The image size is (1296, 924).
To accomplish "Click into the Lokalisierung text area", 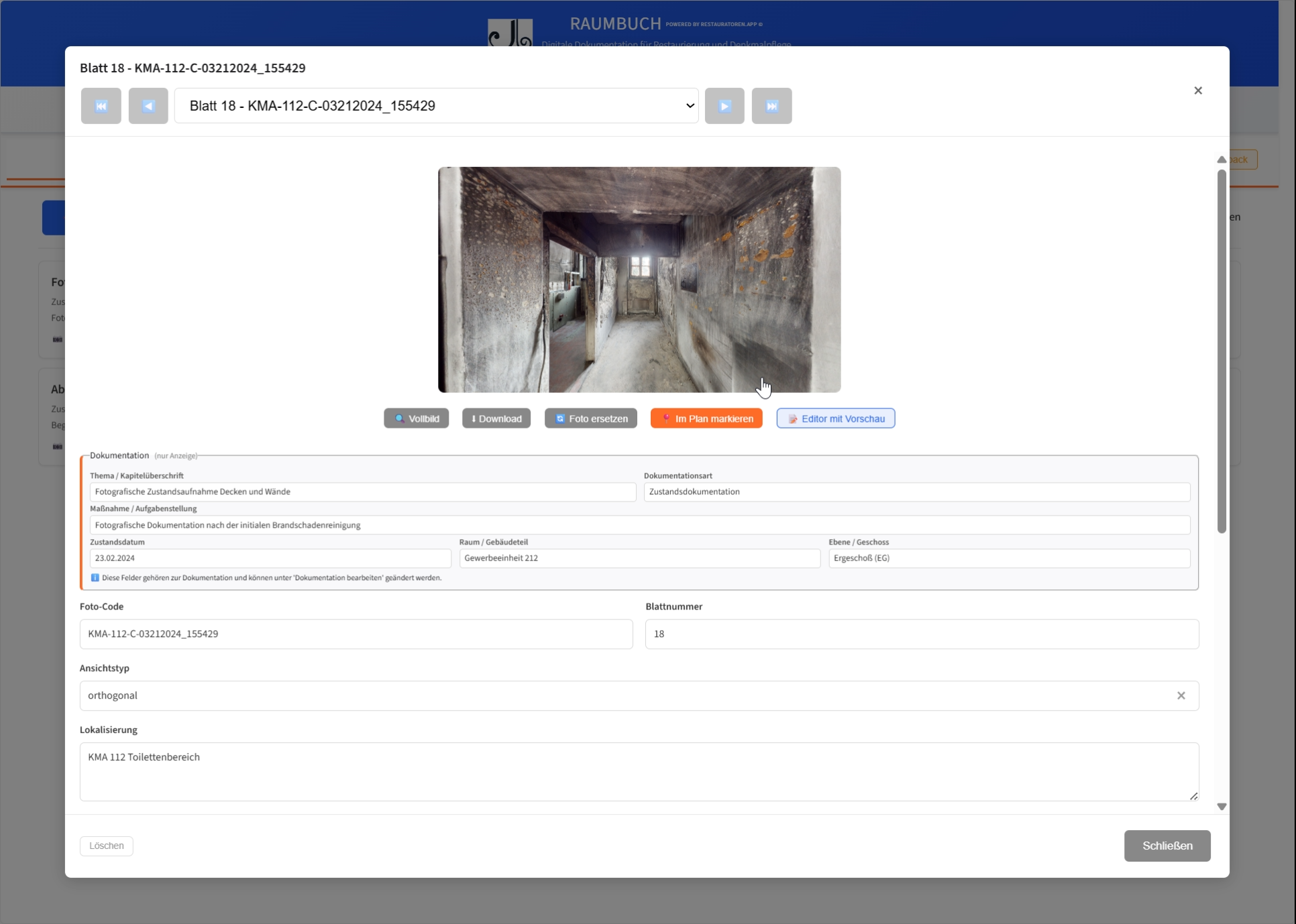I will pyautogui.click(x=639, y=772).
